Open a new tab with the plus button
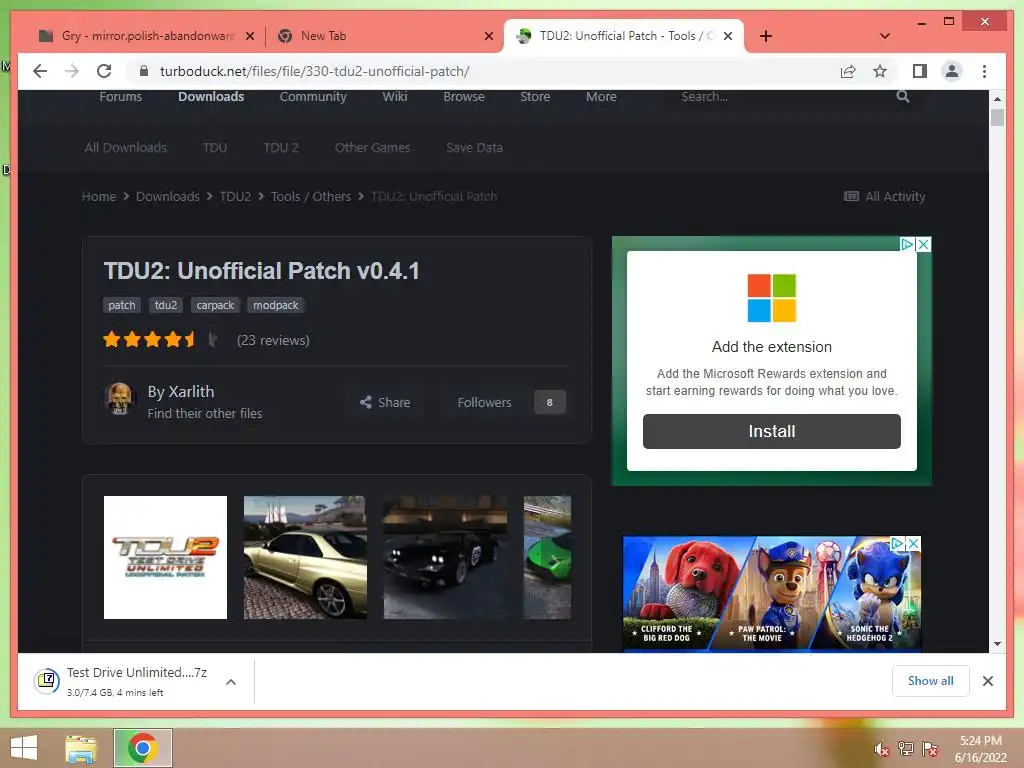Screen dimensions: 1024x768 766,36
